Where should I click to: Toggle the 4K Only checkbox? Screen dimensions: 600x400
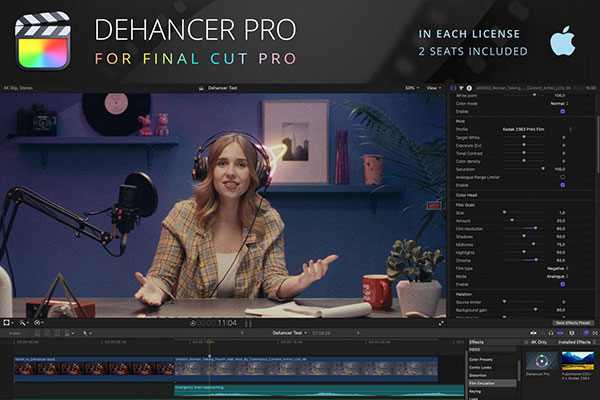pyautogui.click(x=527, y=342)
